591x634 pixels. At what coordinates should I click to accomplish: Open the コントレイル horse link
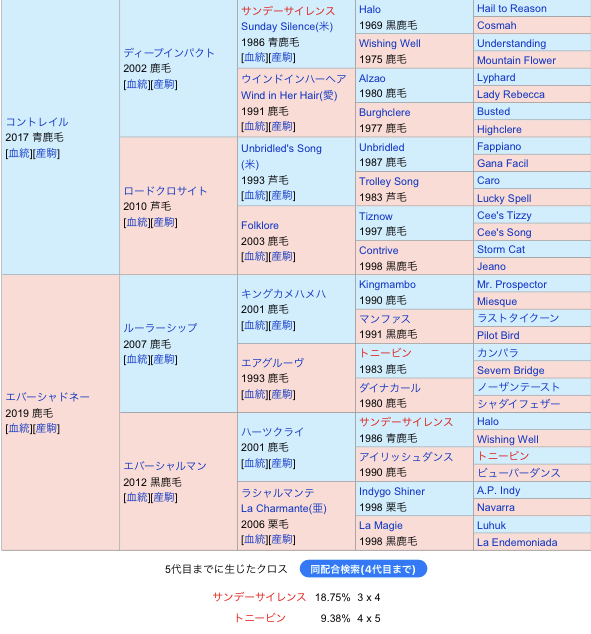point(37,122)
